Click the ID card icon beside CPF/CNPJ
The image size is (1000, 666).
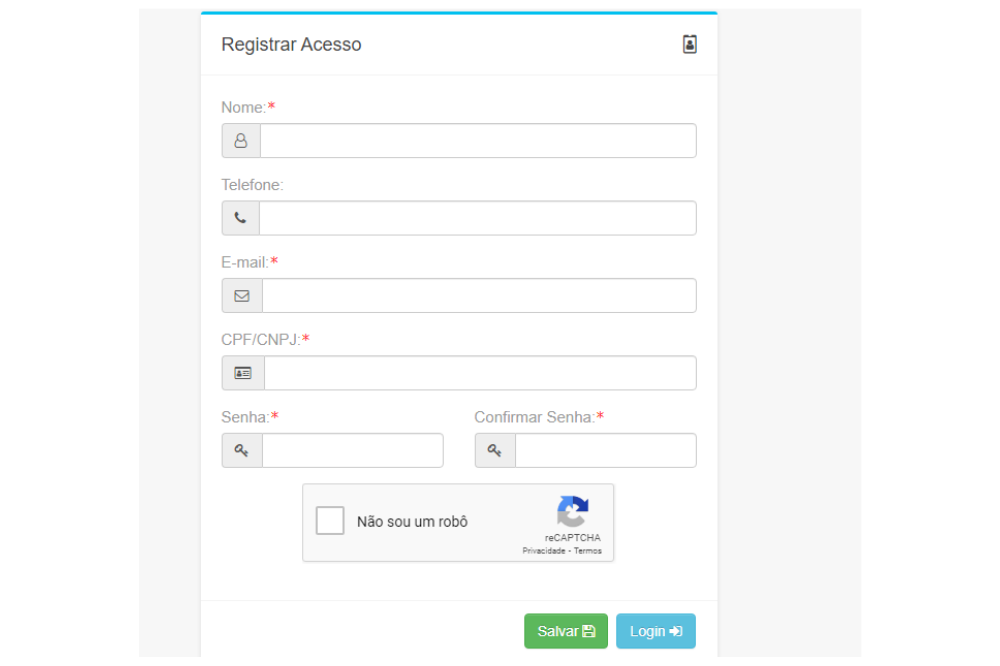(243, 373)
